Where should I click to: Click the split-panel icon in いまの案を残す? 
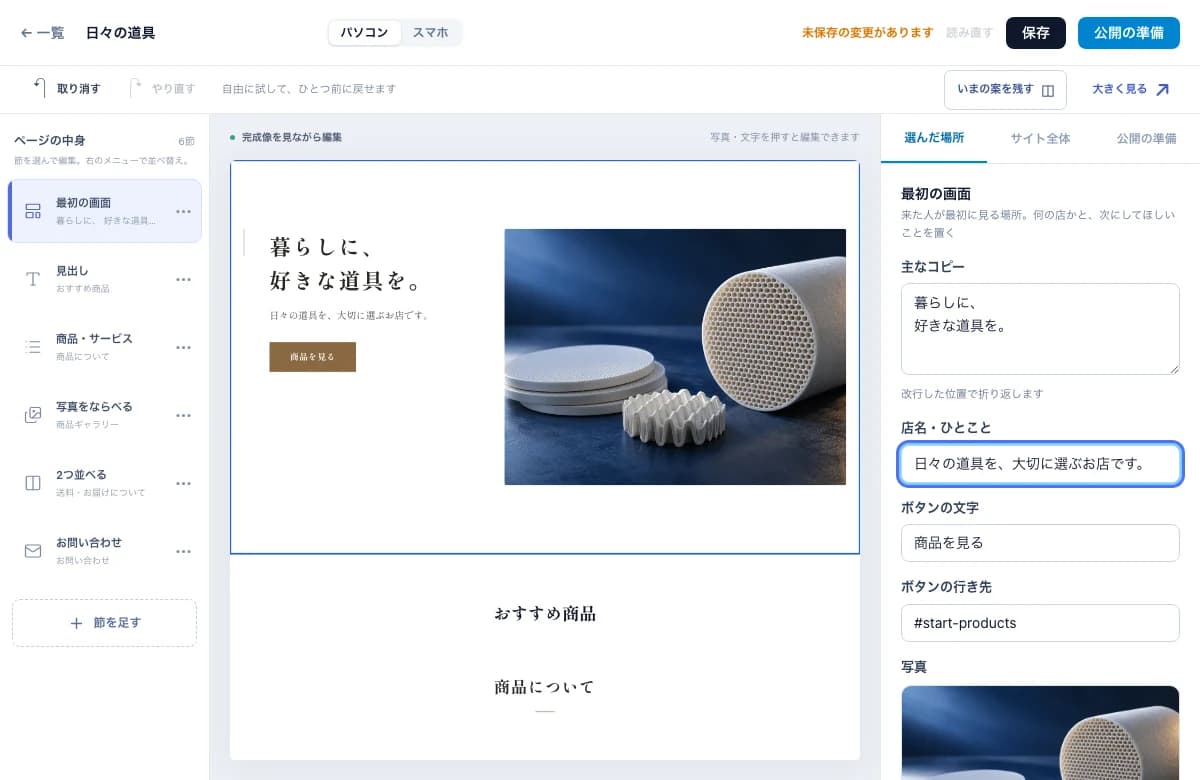click(x=1048, y=90)
